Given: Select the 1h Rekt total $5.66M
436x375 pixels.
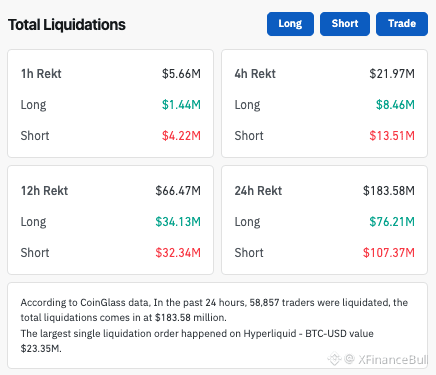Looking at the screenshot, I should 181,74.
